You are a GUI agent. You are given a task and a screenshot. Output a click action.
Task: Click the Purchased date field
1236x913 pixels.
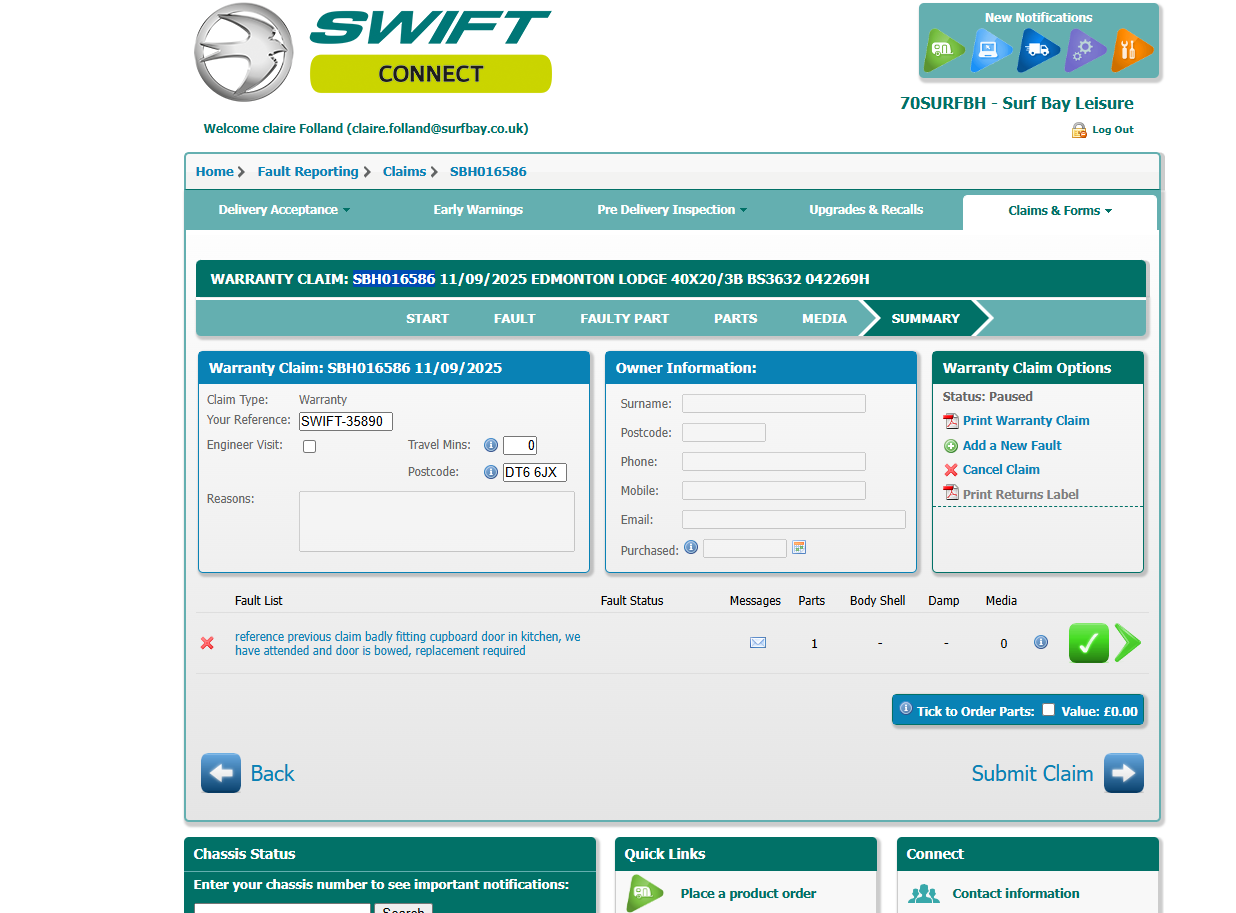[x=745, y=548]
